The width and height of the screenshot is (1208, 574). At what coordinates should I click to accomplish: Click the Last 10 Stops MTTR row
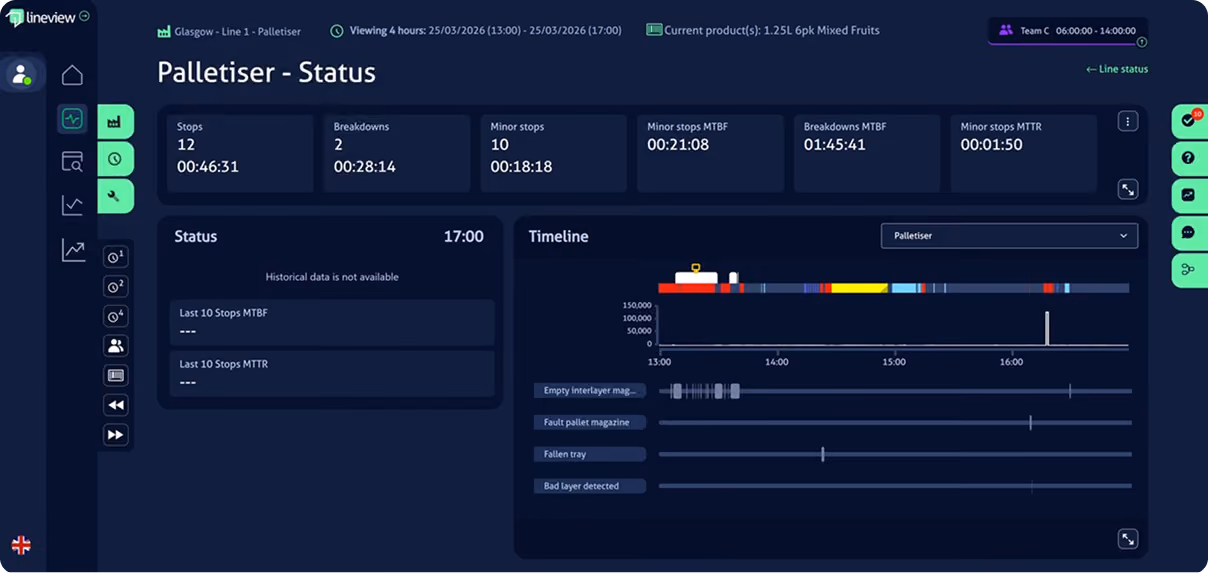pos(331,373)
